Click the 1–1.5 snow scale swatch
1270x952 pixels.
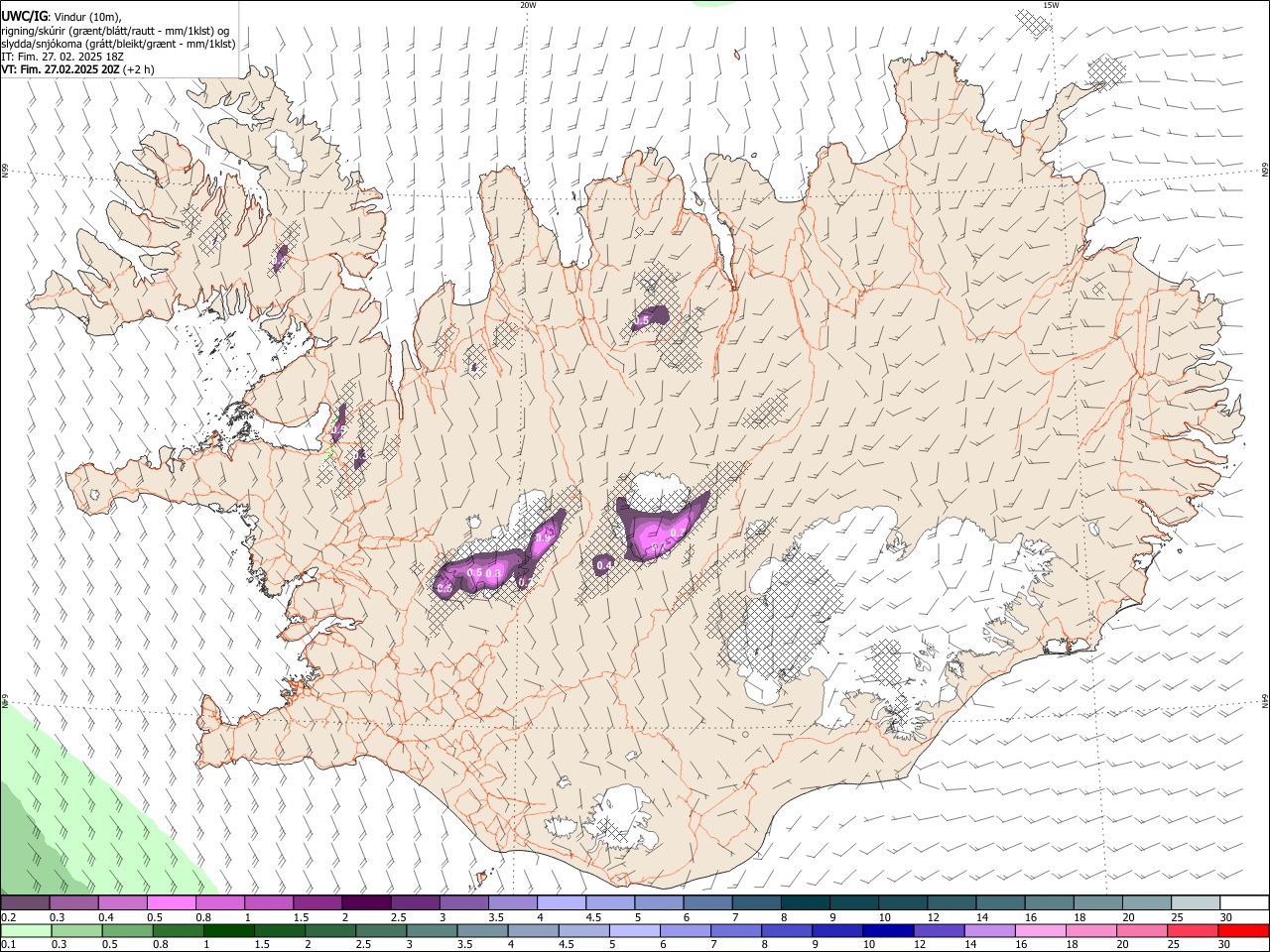point(270,902)
